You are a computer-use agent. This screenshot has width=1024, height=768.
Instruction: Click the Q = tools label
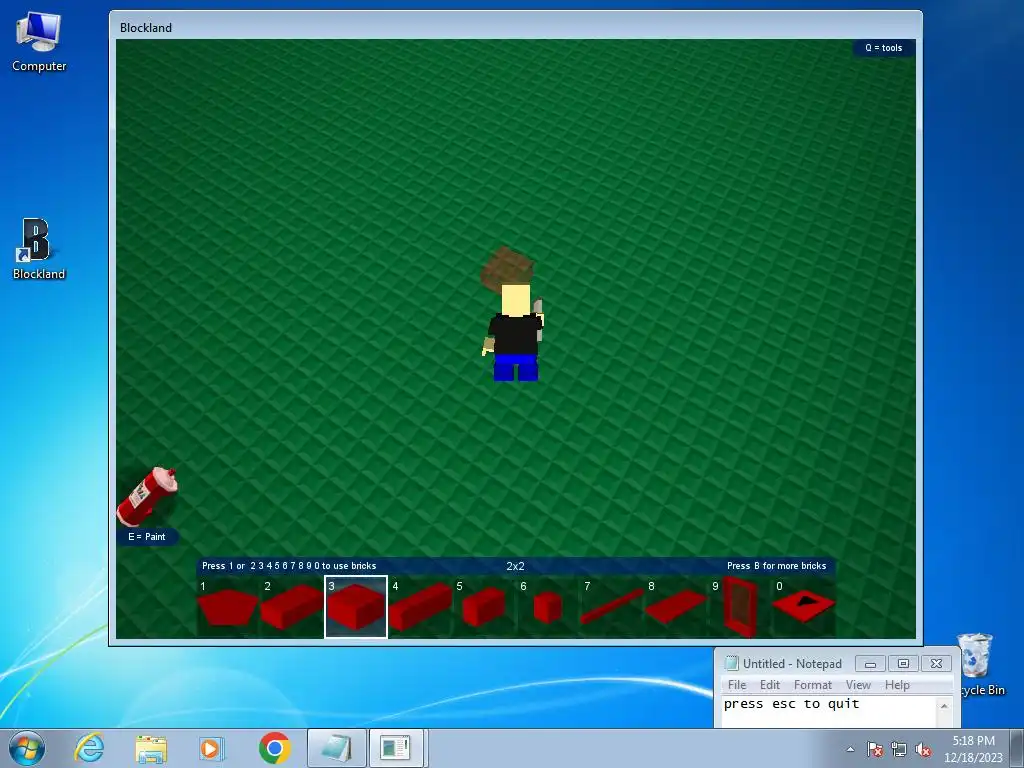click(x=884, y=48)
